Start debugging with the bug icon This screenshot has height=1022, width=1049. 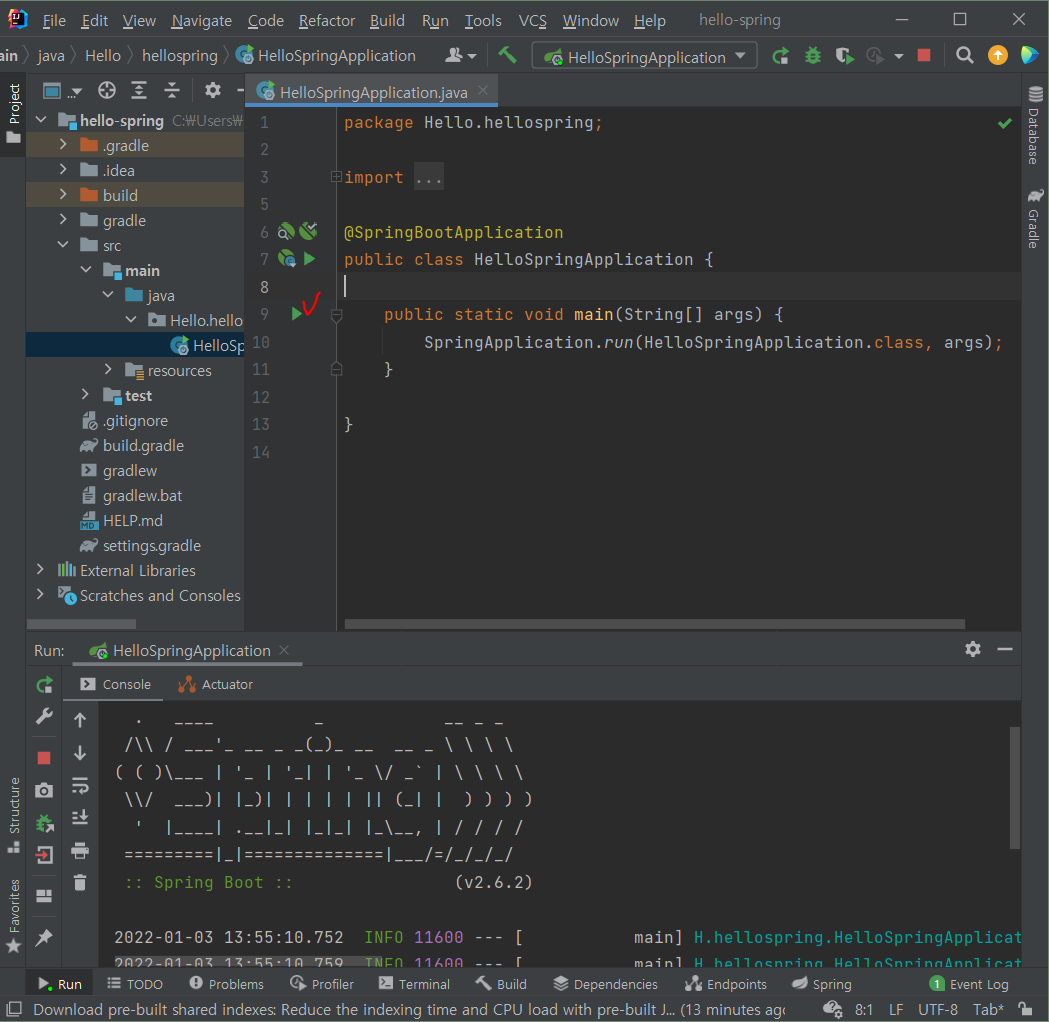pos(812,56)
